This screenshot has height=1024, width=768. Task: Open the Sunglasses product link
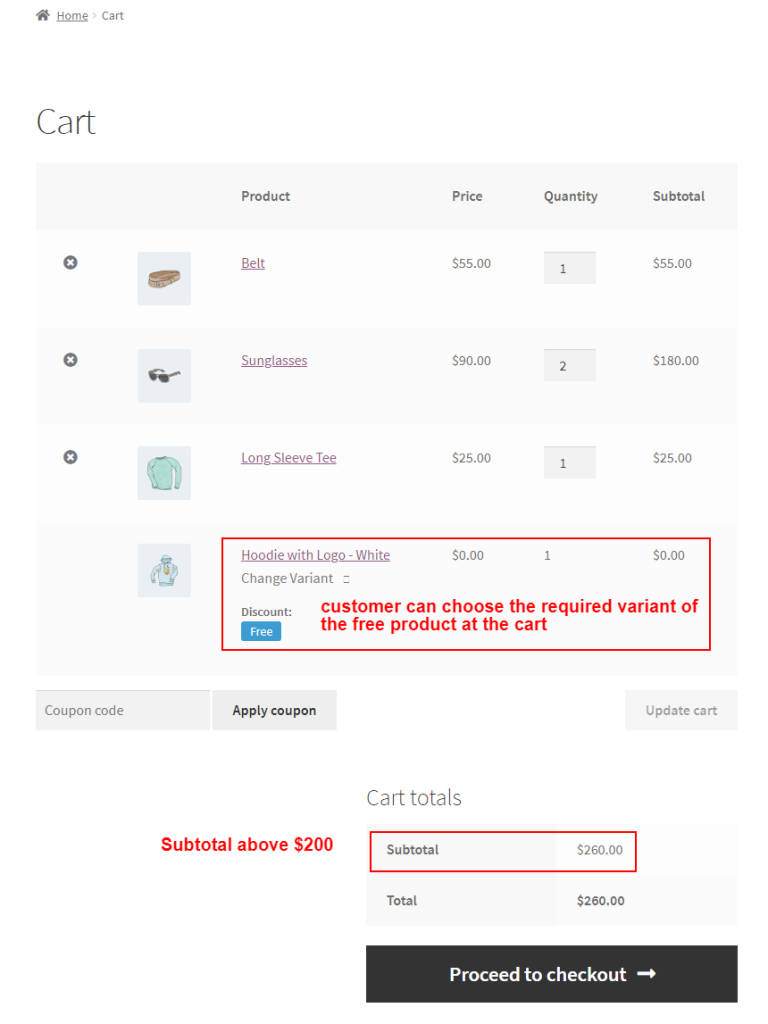pos(274,360)
